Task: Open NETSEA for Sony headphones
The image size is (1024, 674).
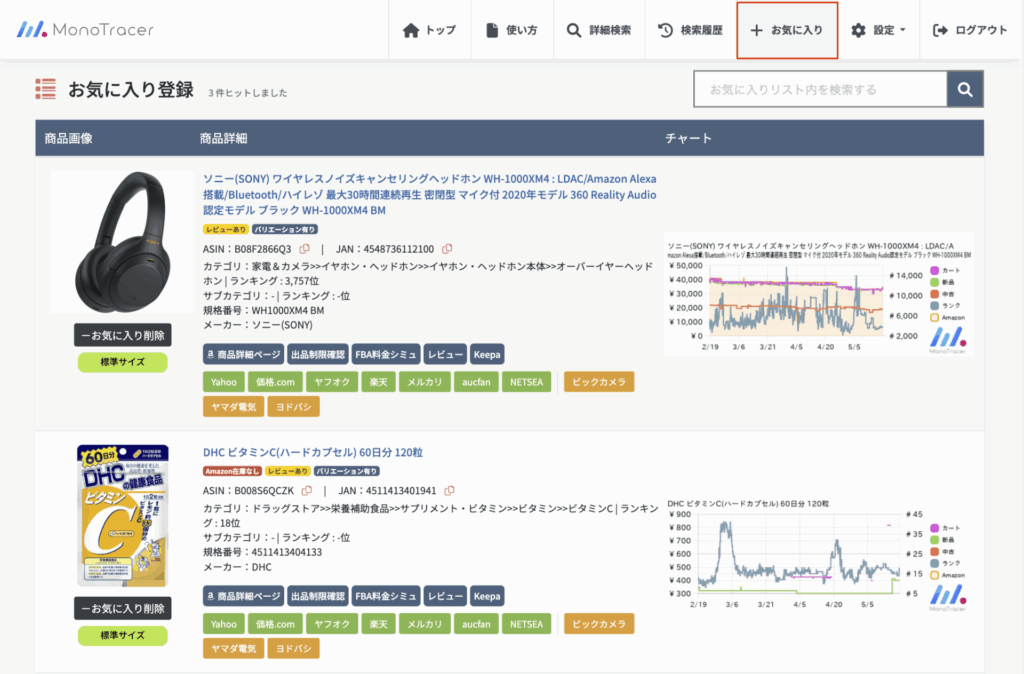Action: coord(526,382)
